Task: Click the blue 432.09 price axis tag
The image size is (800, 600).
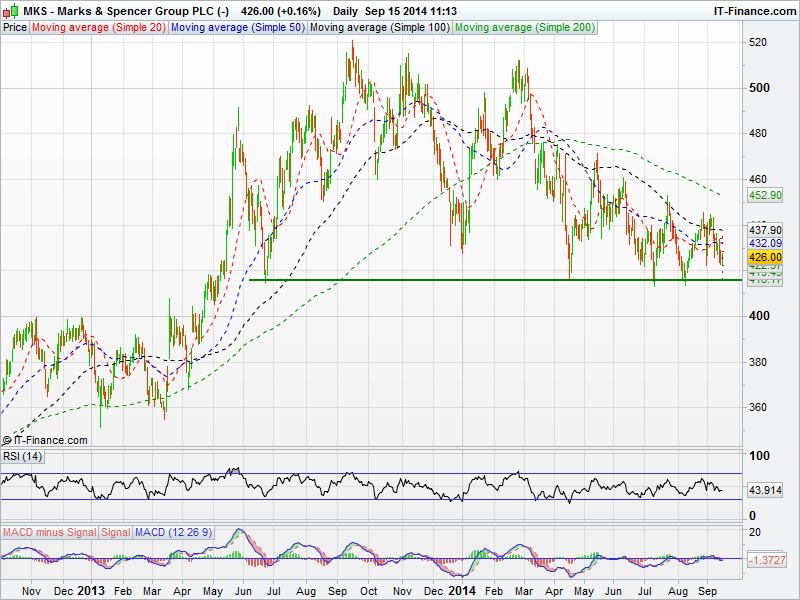Action: 764,243
